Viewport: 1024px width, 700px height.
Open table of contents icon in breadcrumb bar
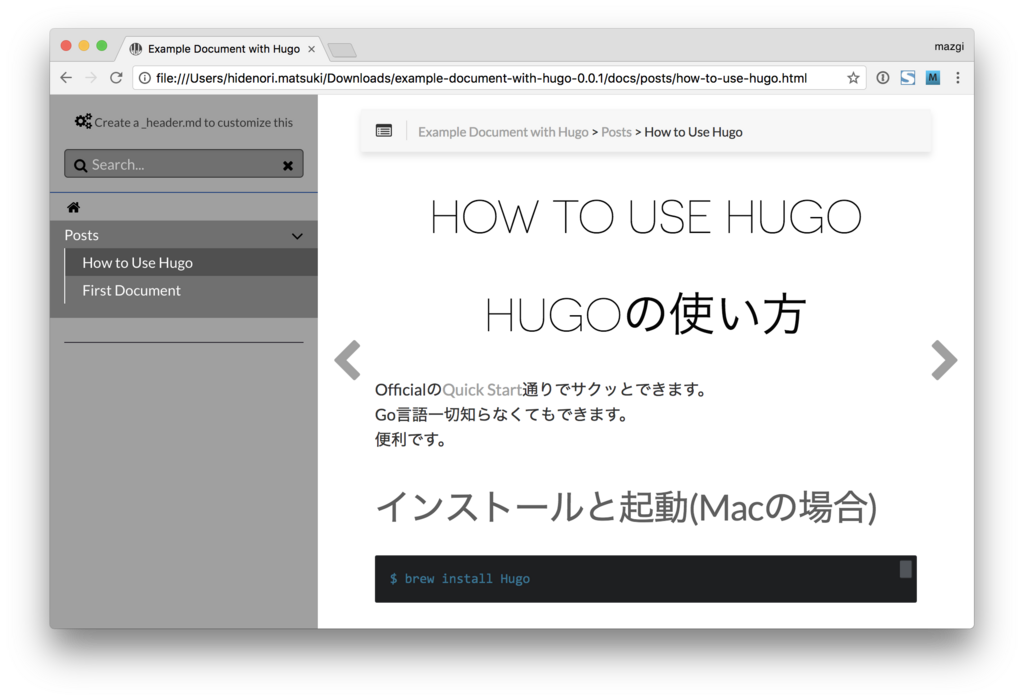point(384,131)
